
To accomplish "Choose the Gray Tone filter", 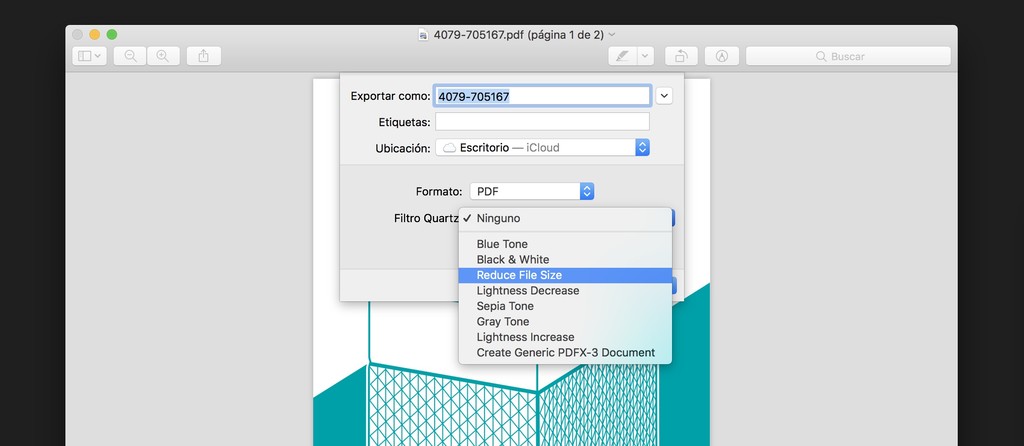I will coord(565,322).
